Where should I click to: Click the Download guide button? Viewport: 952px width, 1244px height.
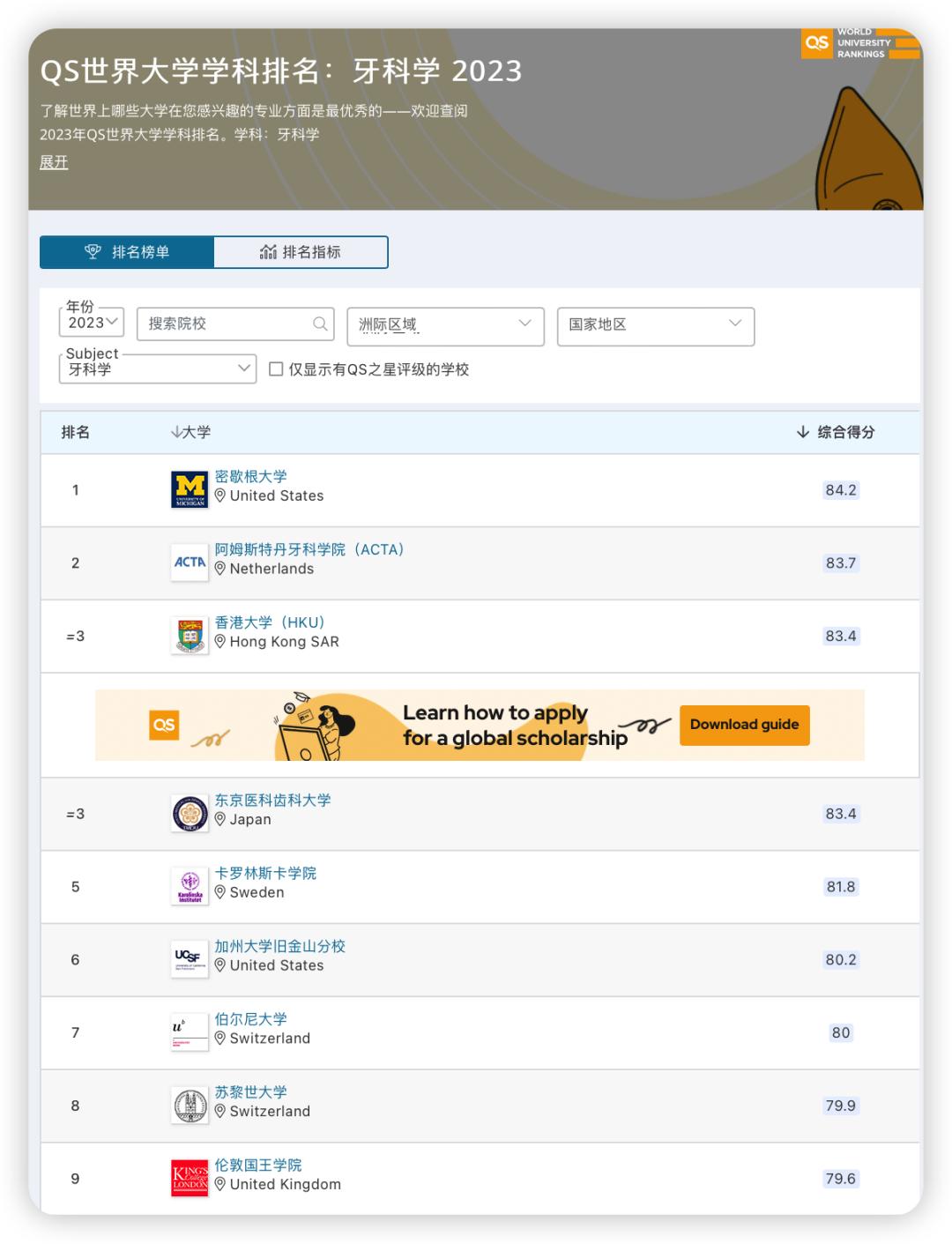pos(744,725)
